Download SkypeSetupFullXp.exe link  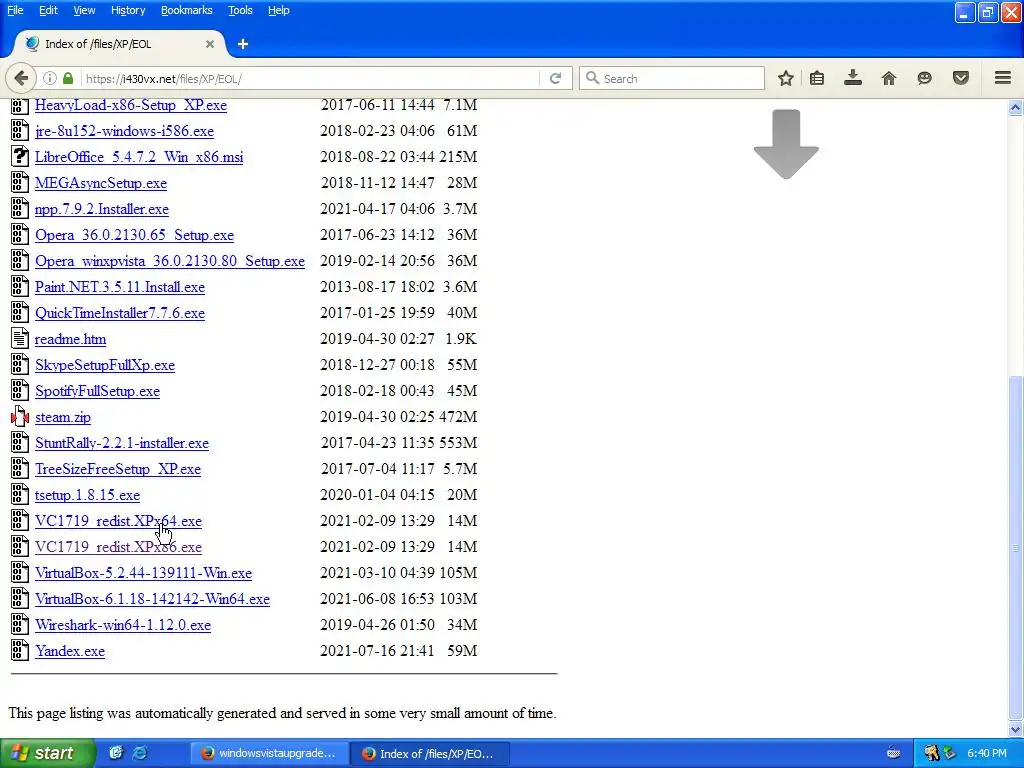(104, 365)
